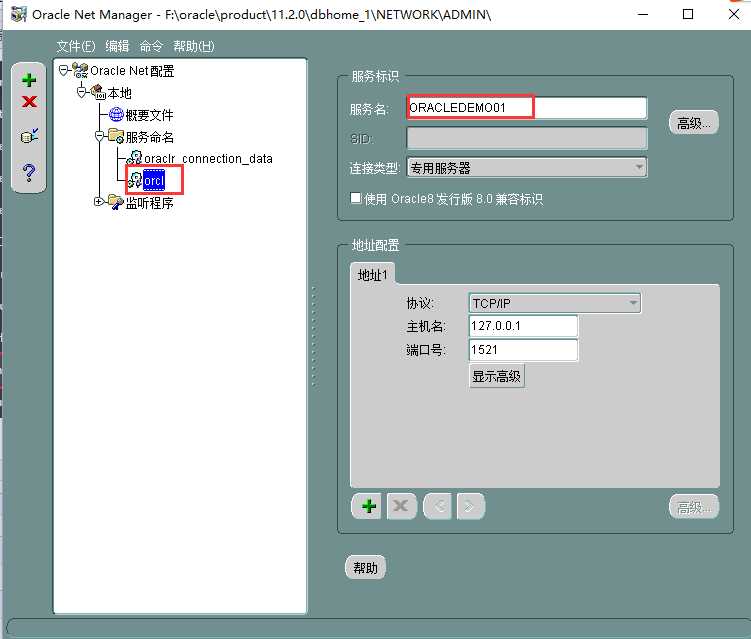The width and height of the screenshot is (751, 639).
Task: Select the orcl service tree item
Action: coord(154,181)
